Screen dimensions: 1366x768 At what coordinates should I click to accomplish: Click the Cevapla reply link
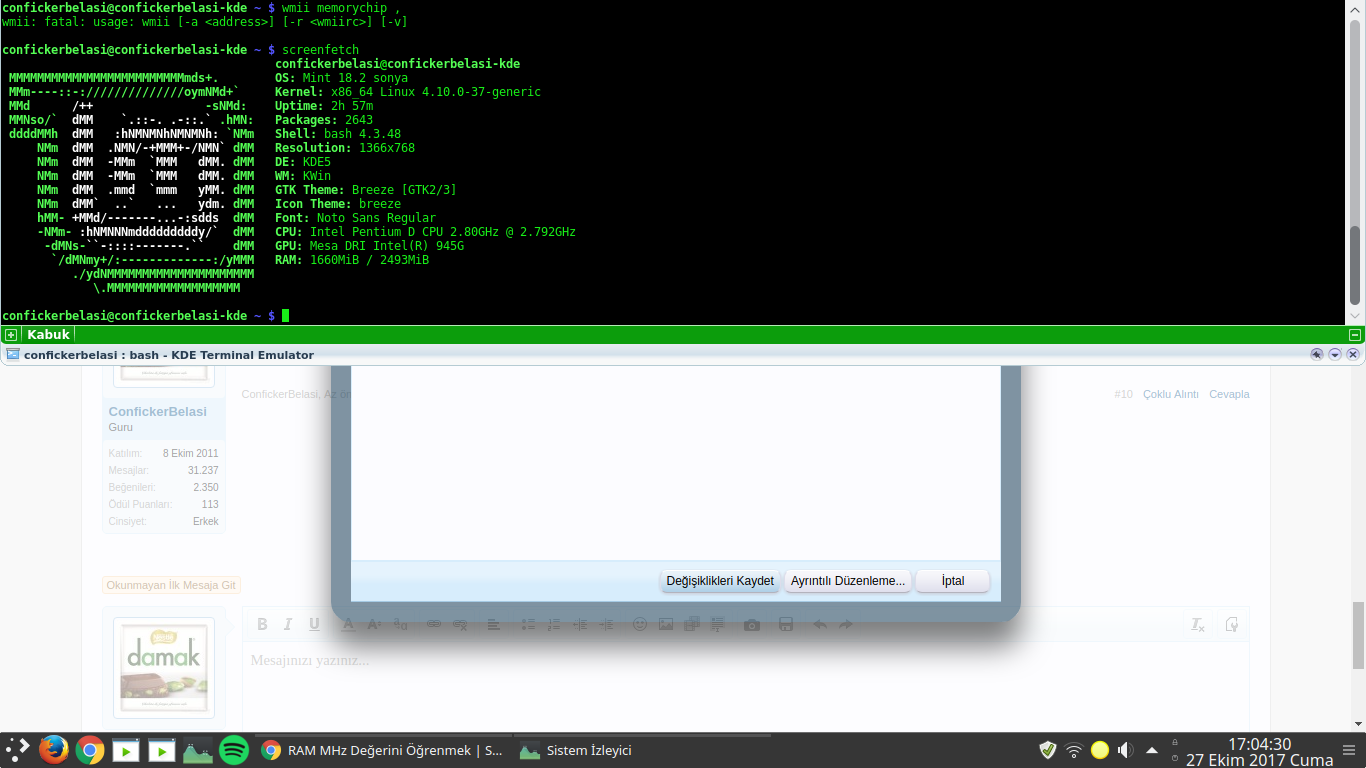click(x=1229, y=394)
